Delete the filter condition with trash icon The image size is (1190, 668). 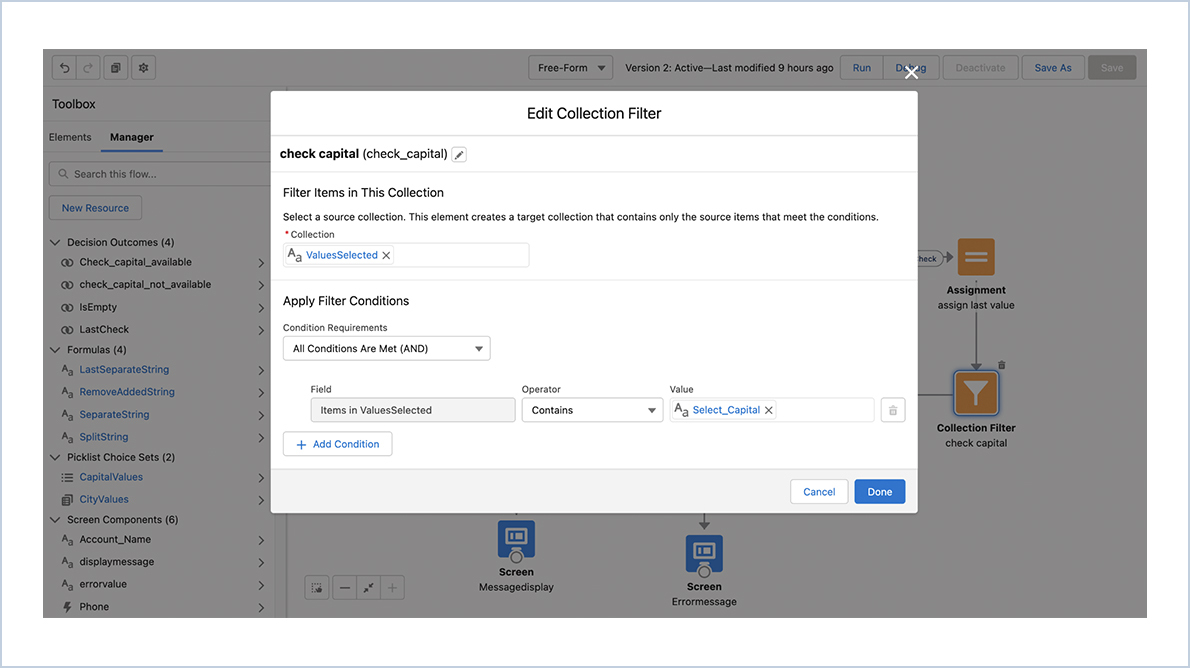[x=893, y=410]
